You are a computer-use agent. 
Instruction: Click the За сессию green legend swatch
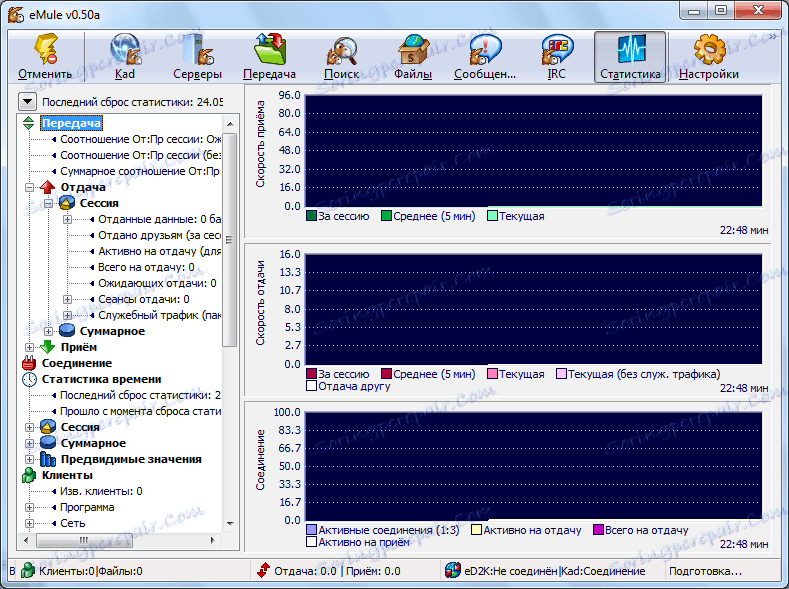[x=312, y=216]
